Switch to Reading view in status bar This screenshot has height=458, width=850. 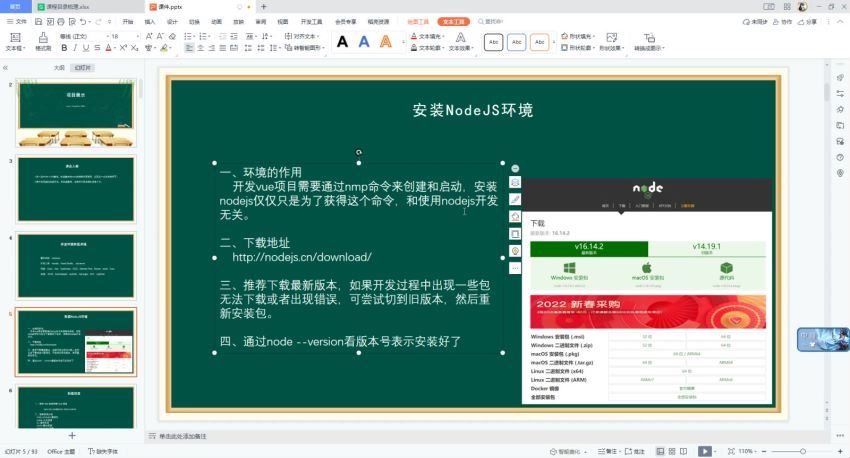tap(684, 451)
